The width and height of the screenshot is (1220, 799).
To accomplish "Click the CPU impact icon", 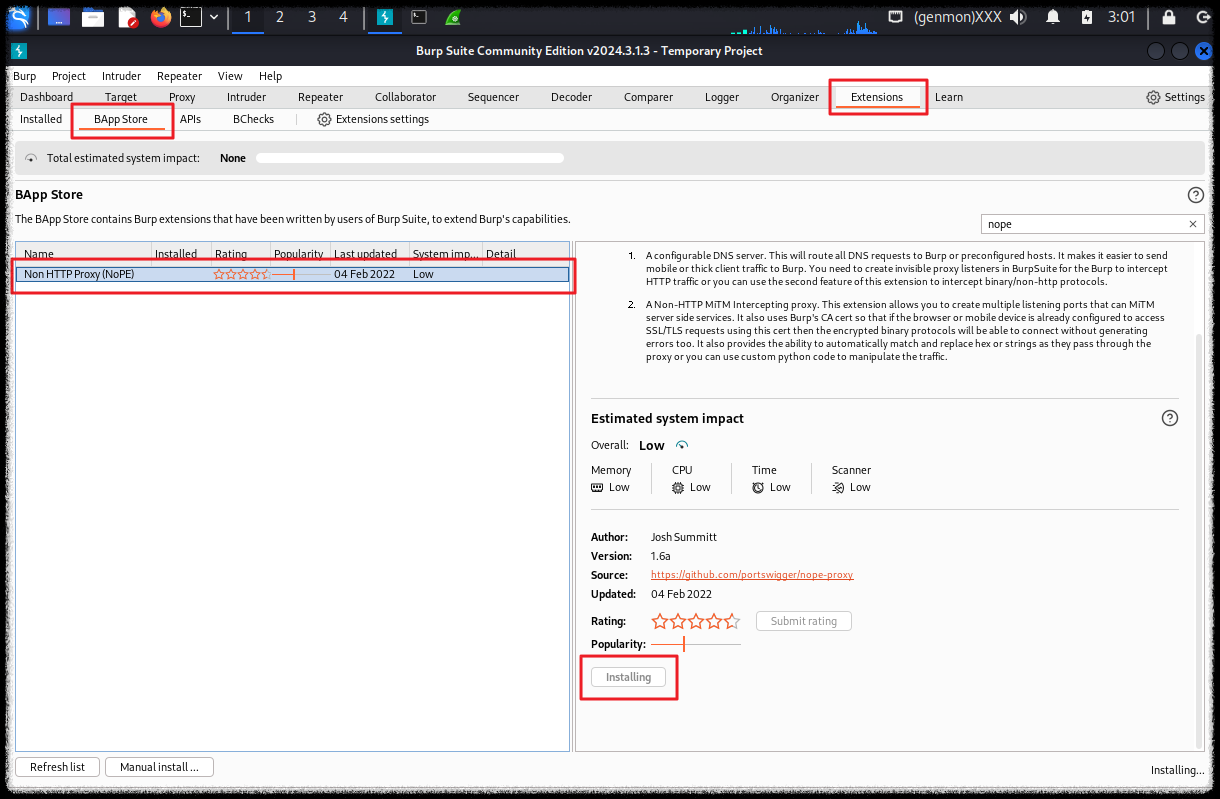I will pyautogui.click(x=678, y=488).
